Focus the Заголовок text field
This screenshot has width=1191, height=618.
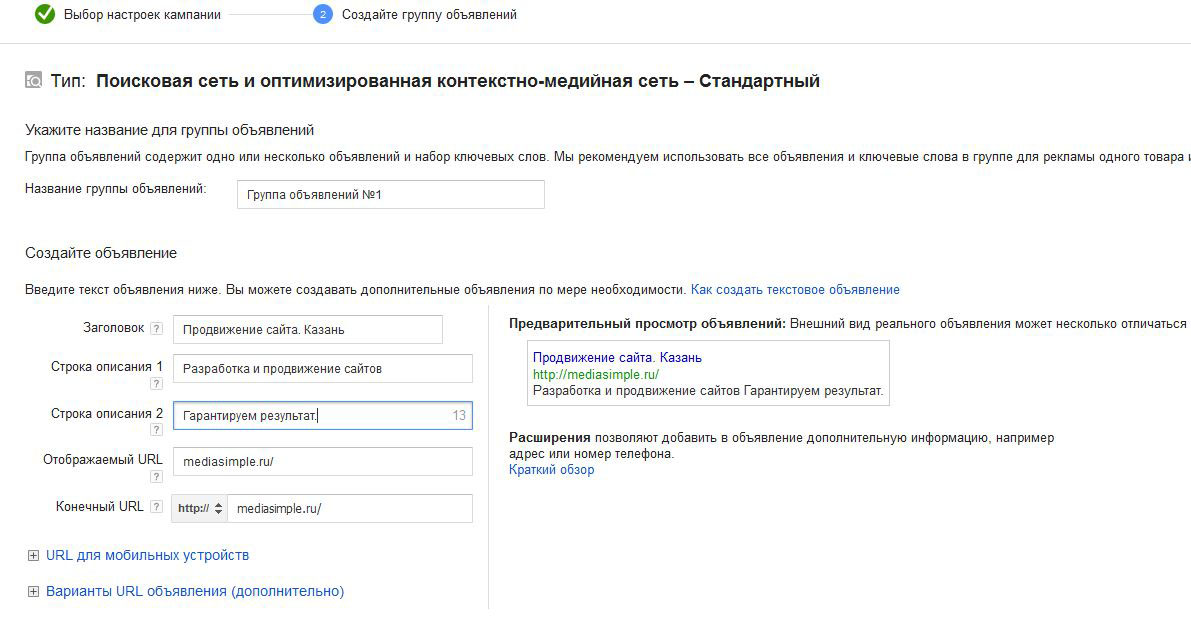tap(307, 330)
